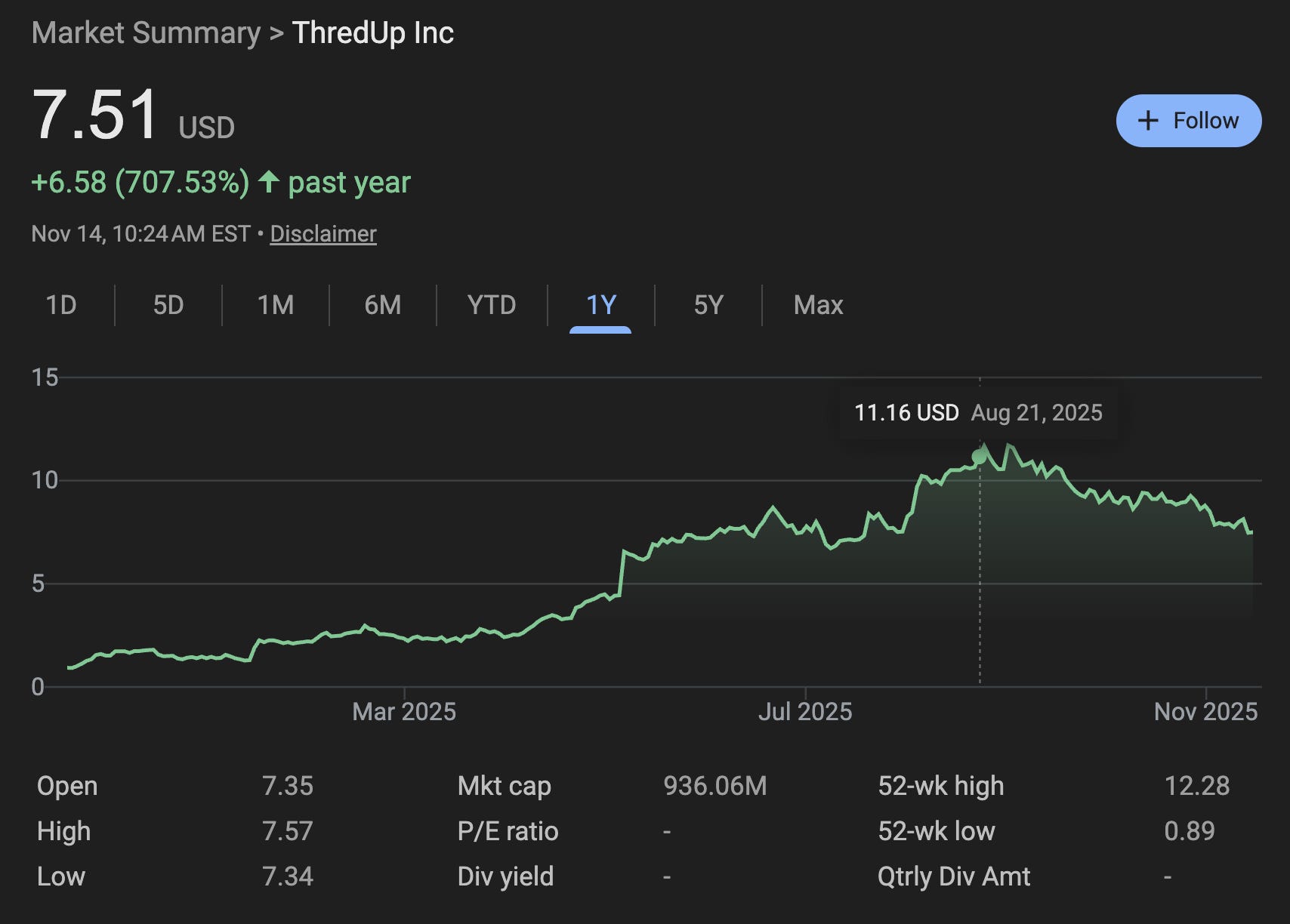Click the ThredUp Inc title
The image size is (1290, 924).
373,33
